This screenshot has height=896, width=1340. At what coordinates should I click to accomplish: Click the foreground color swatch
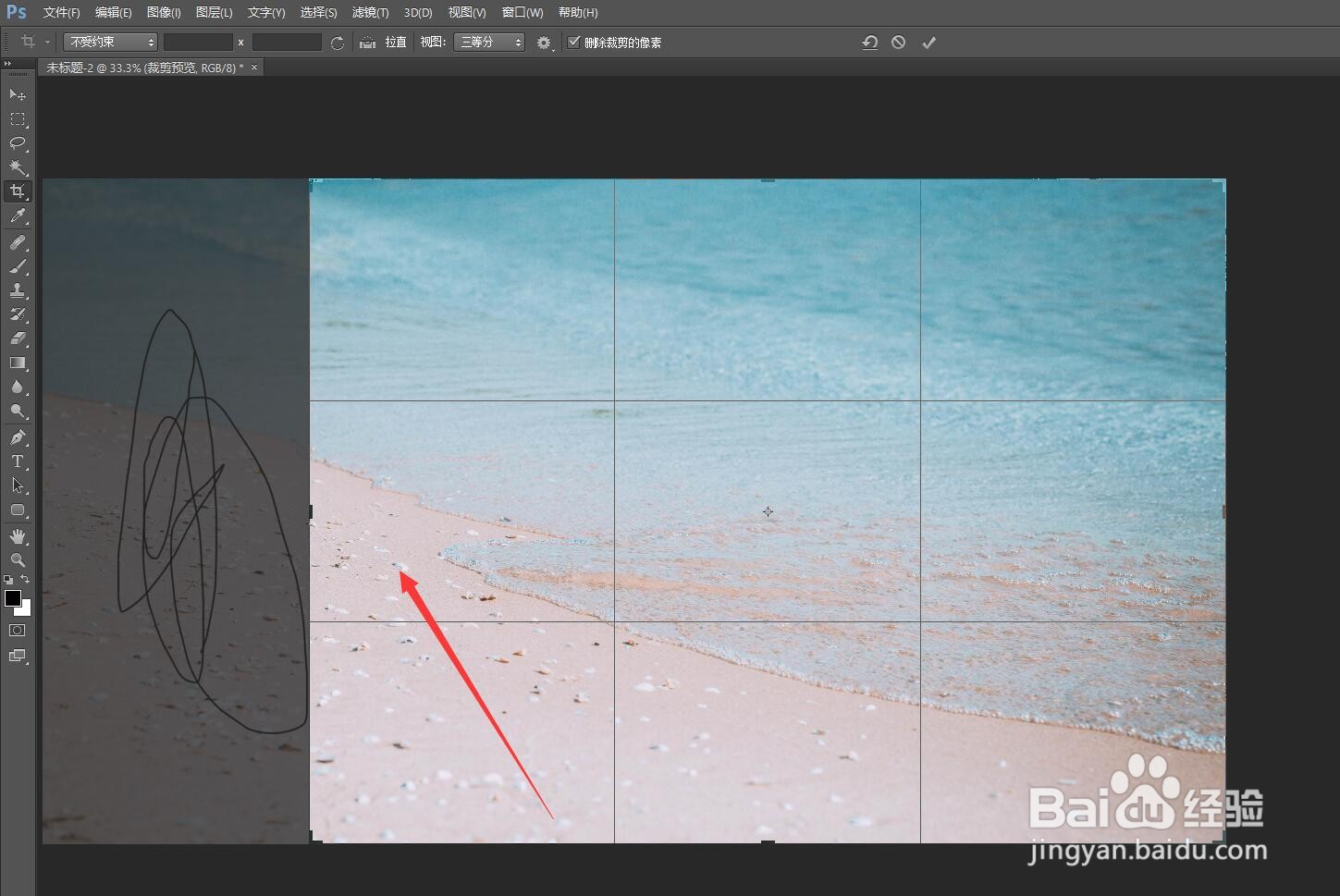[12, 598]
